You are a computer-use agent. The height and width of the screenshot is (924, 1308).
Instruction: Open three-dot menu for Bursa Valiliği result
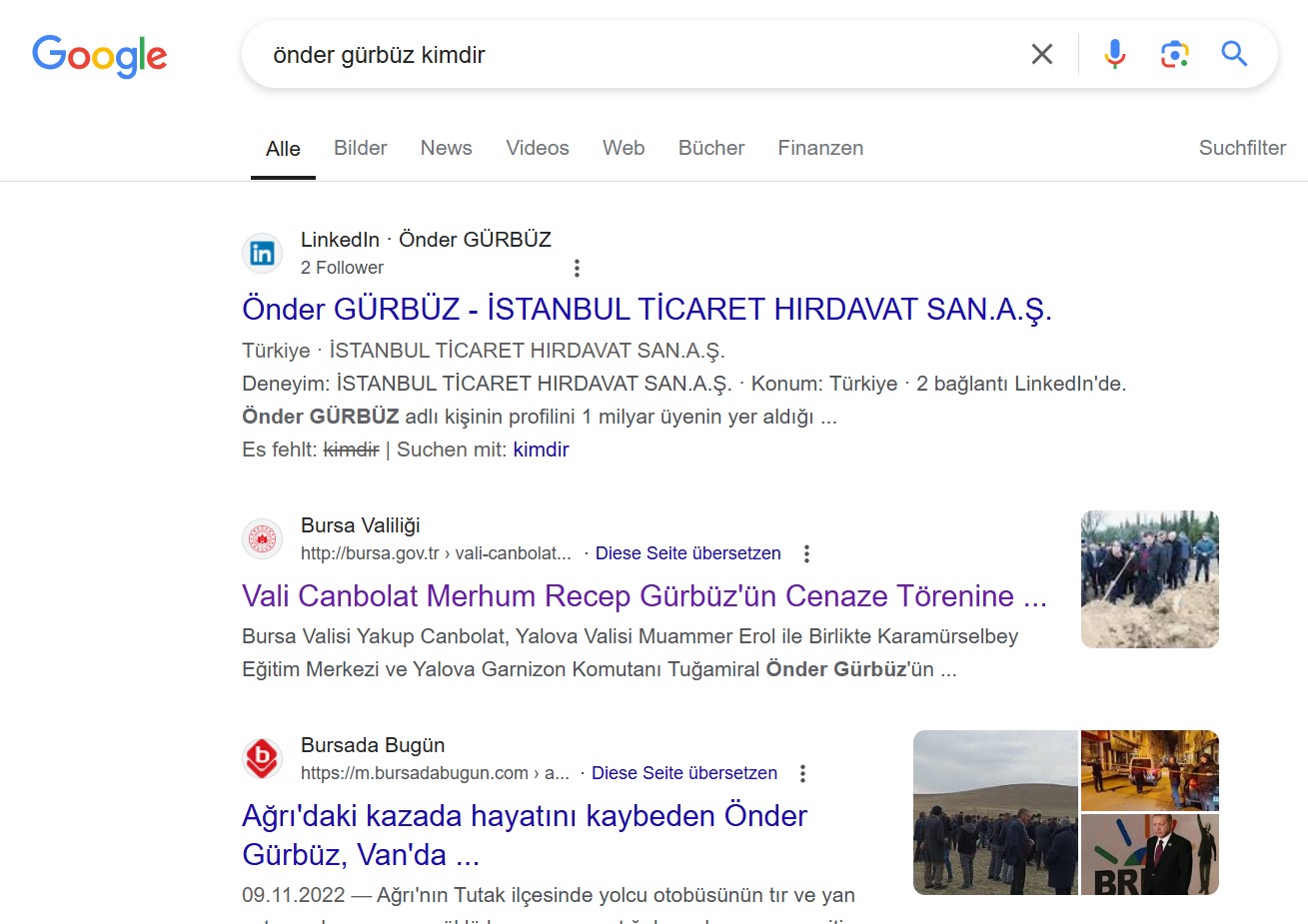[x=806, y=553]
